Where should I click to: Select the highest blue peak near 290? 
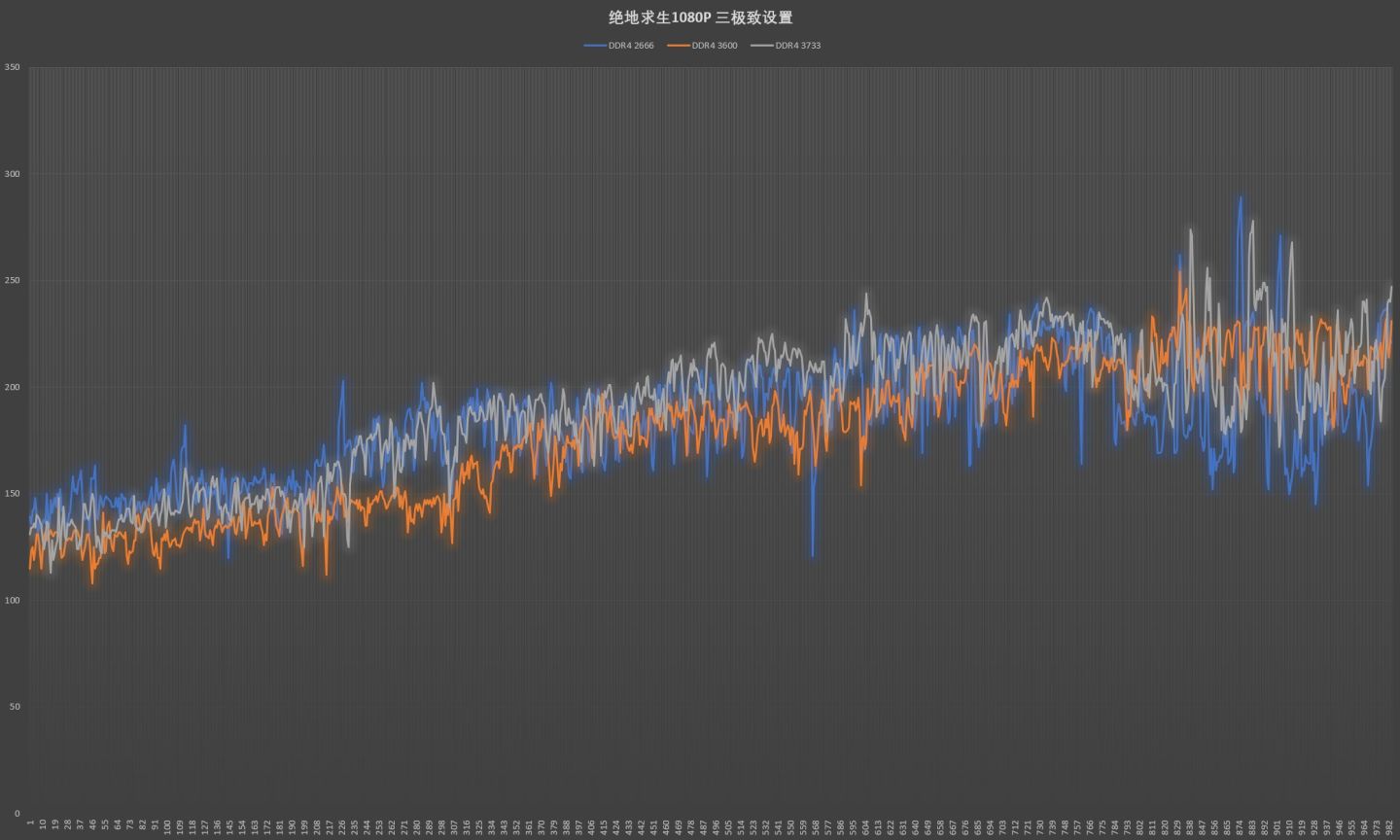1240,198
